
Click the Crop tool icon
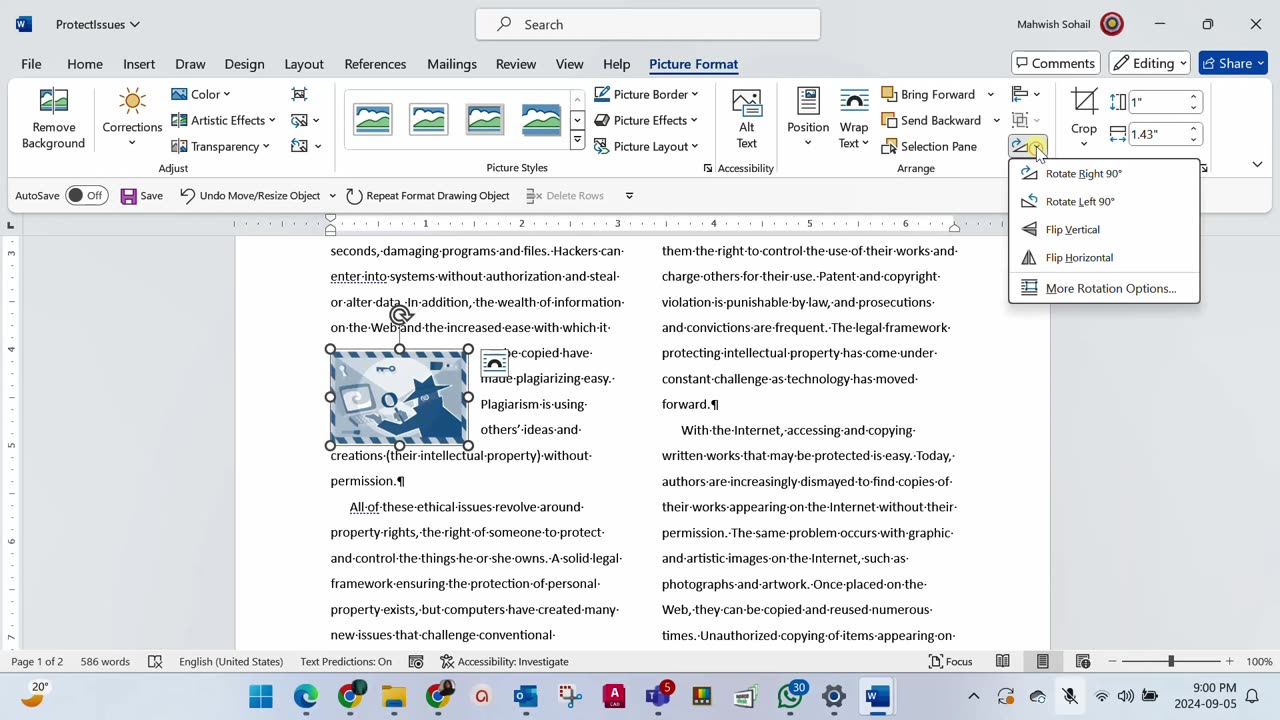coord(1084,101)
